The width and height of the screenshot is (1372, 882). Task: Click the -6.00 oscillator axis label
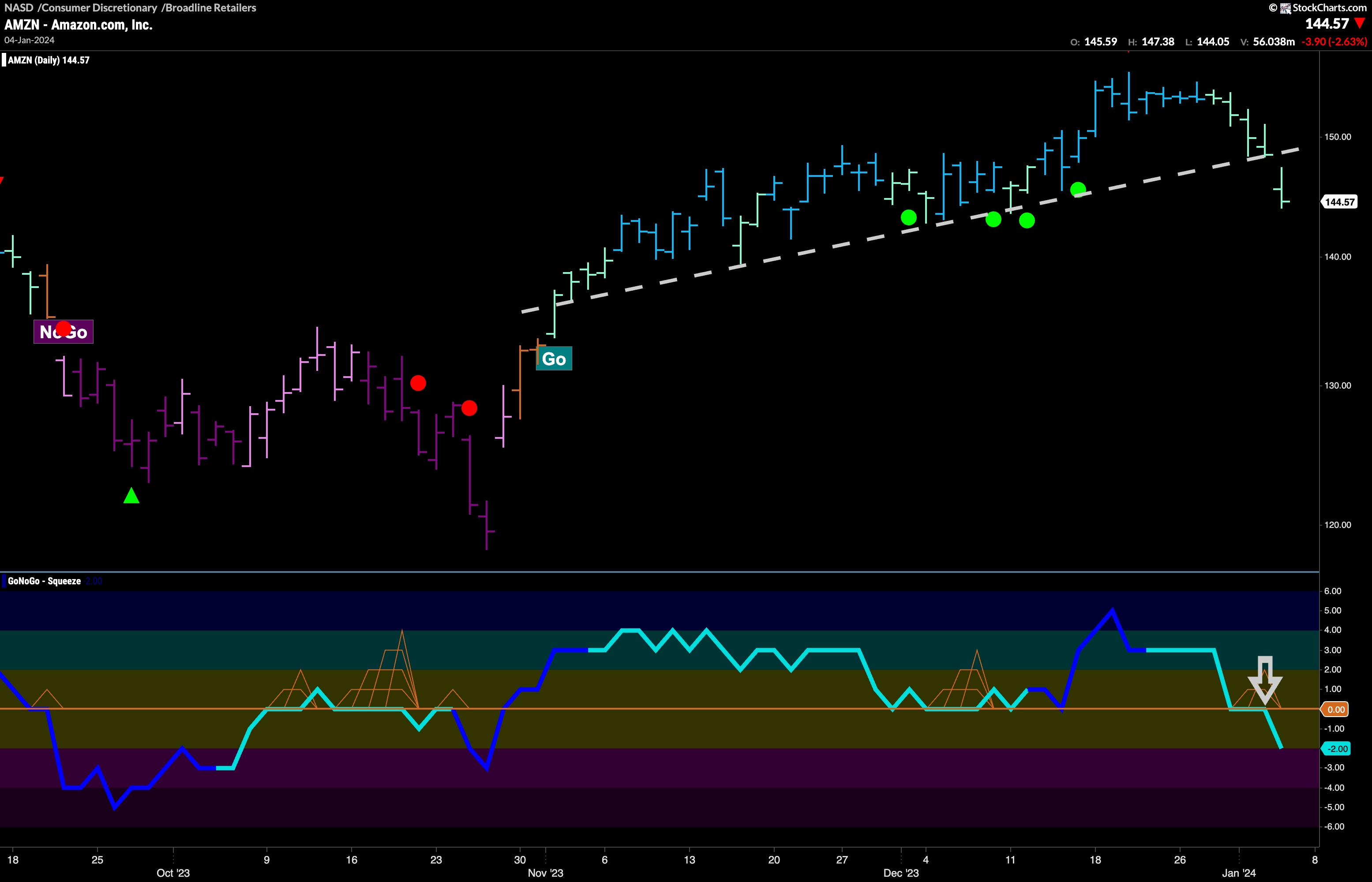1334,826
